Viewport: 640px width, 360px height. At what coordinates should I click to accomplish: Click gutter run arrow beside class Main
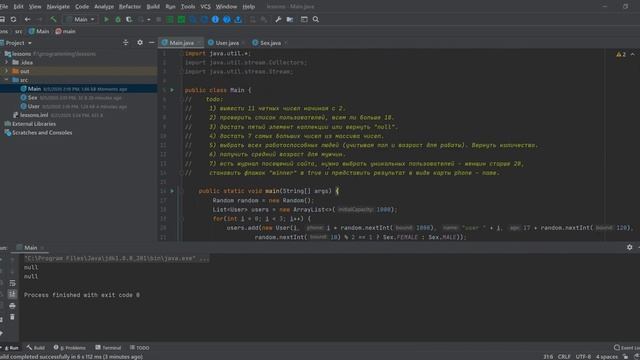tap(172, 90)
